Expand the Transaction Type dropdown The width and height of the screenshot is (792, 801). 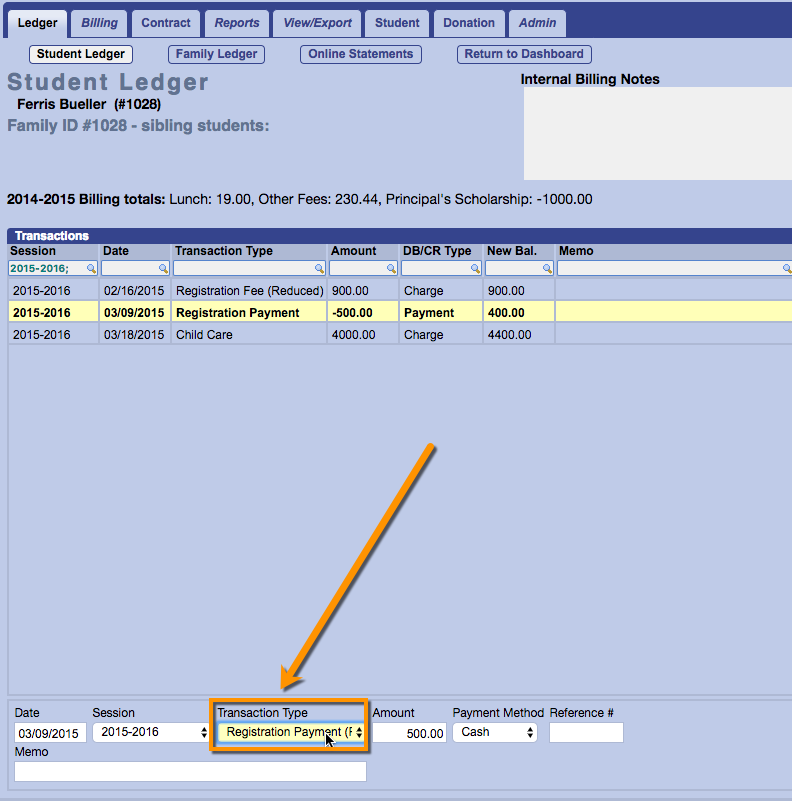point(291,733)
